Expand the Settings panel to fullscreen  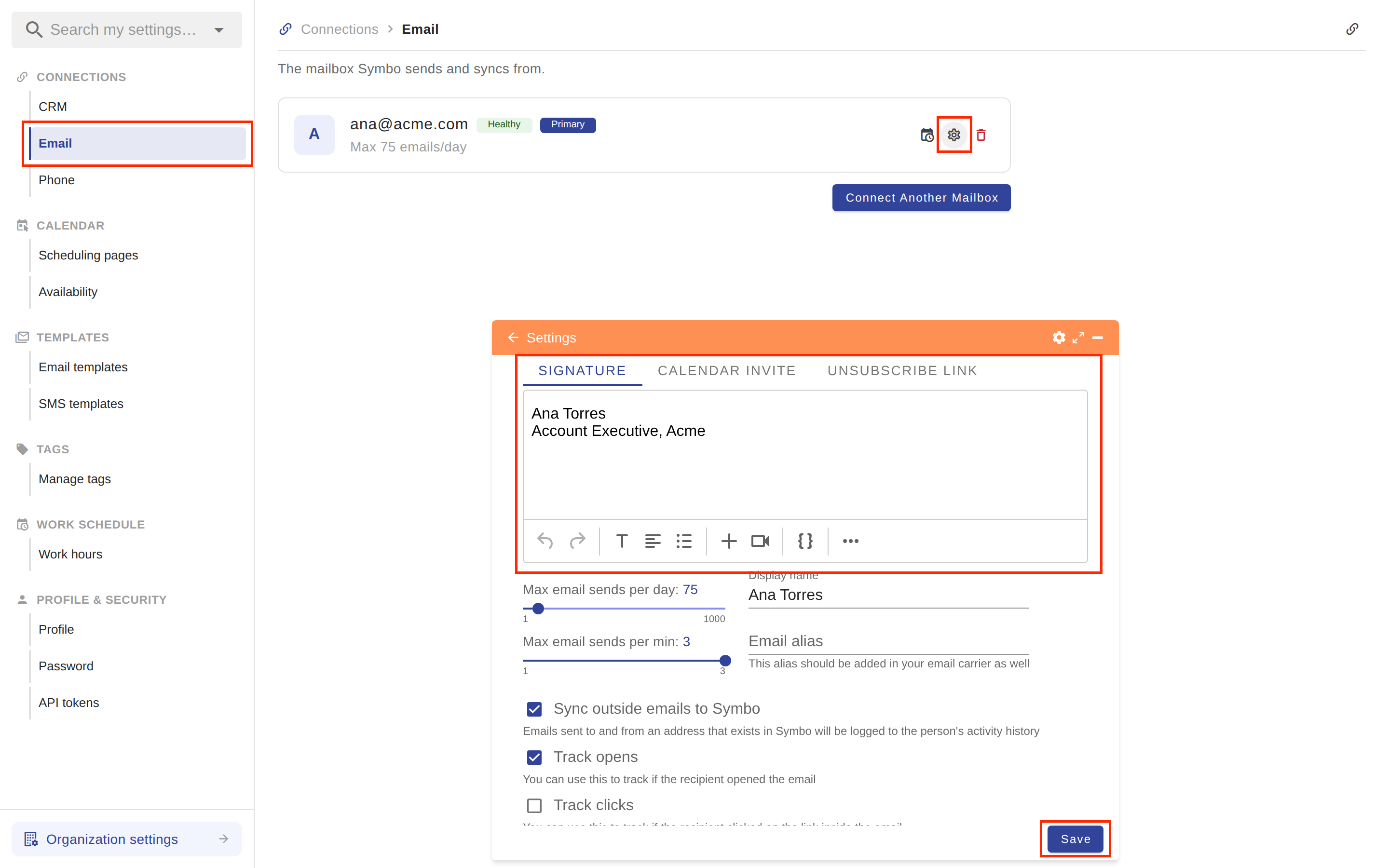[x=1078, y=338]
